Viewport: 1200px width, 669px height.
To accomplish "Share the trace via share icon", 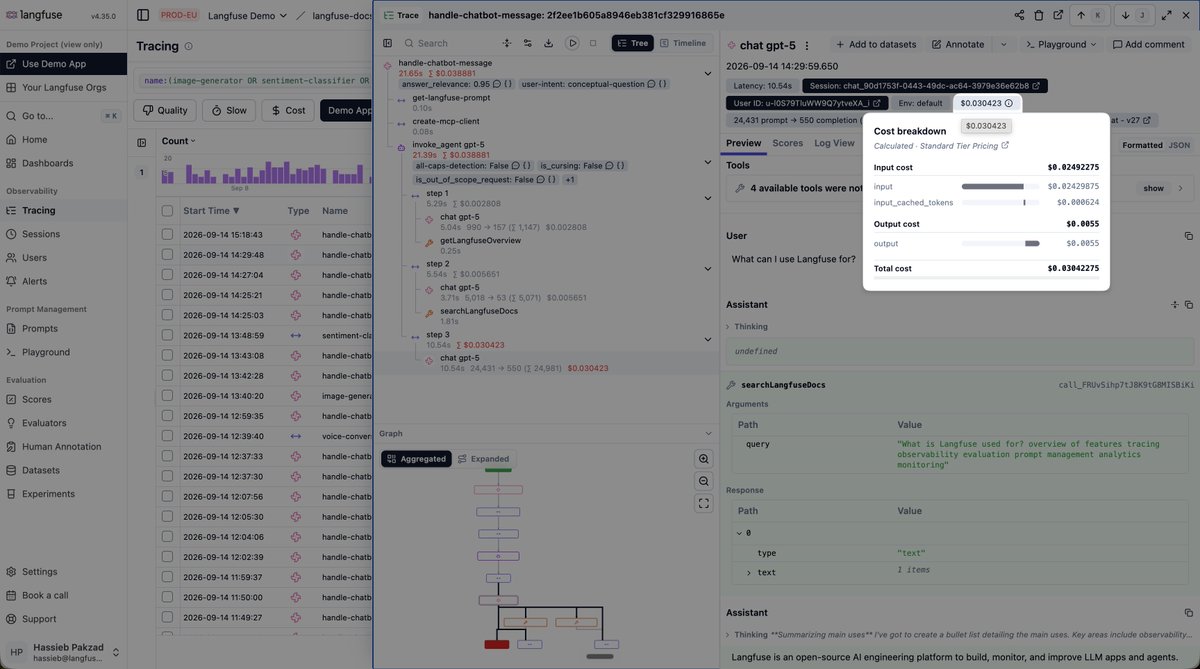I will (1019, 15).
